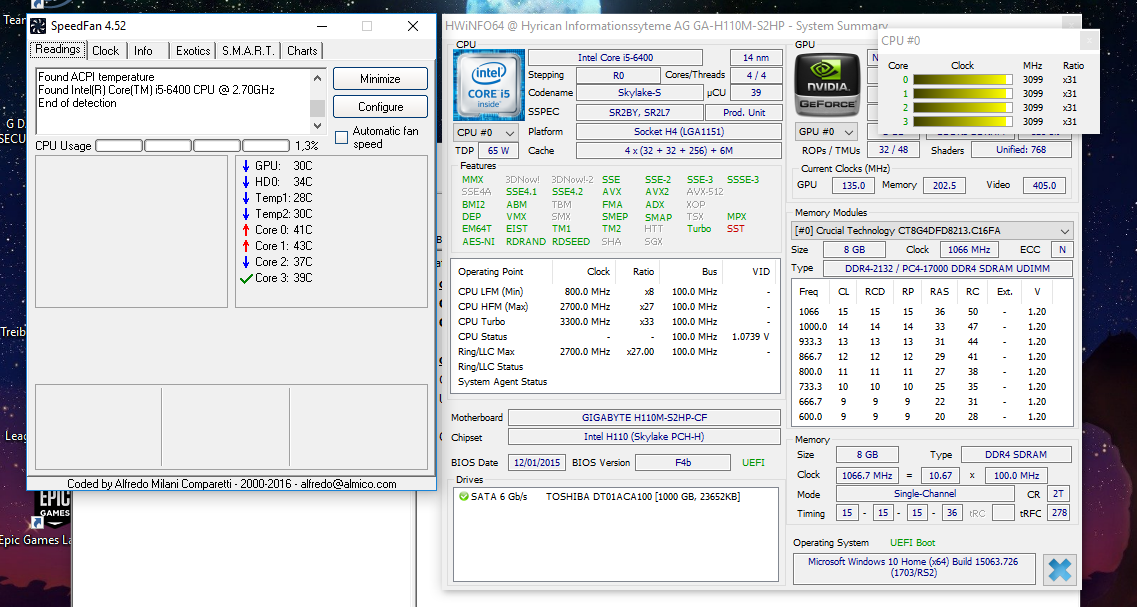
Task: Click the Socket H4 (LGA1151) platform field
Action: tap(679, 132)
